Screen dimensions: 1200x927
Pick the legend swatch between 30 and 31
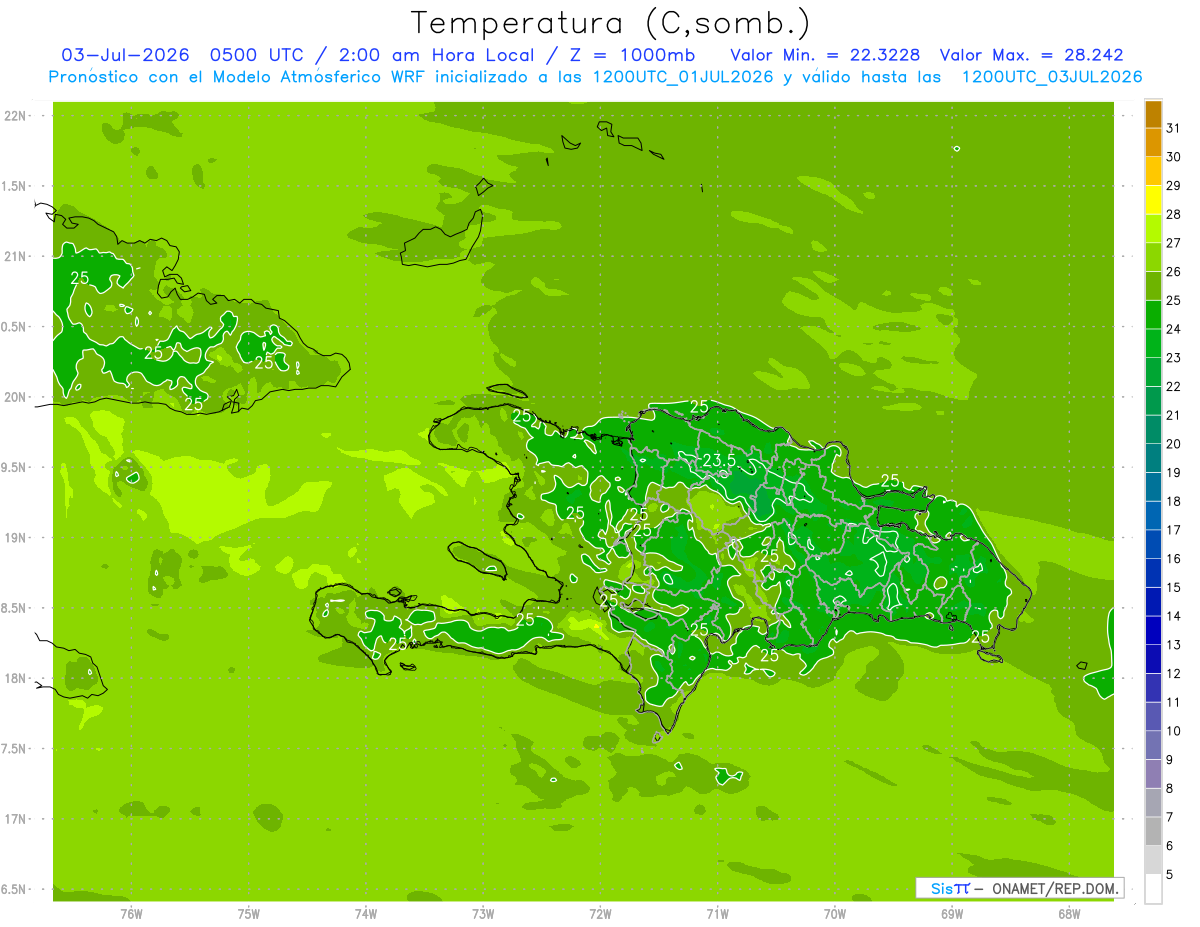[x=1153, y=143]
